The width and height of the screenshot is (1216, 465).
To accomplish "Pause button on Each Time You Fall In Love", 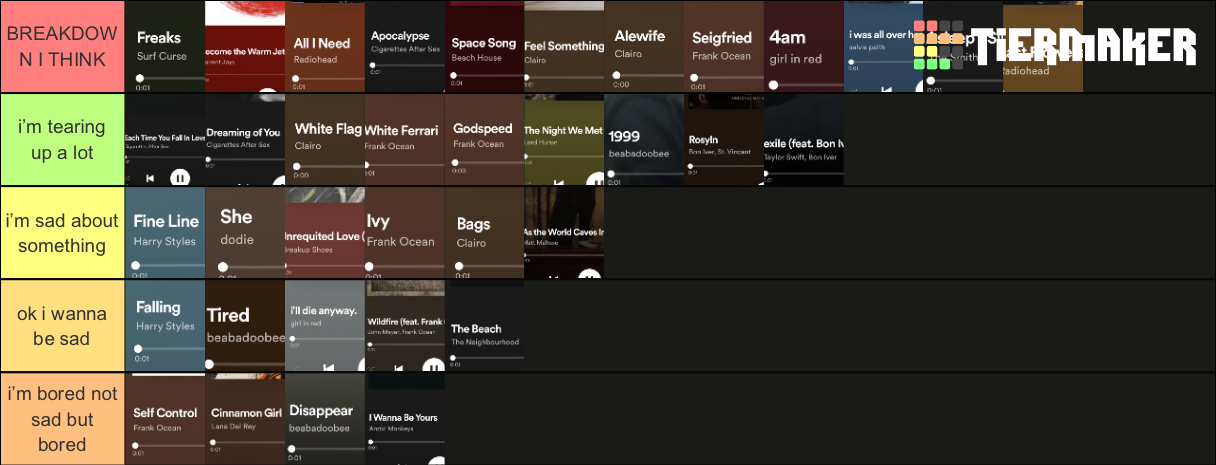I will (x=179, y=178).
